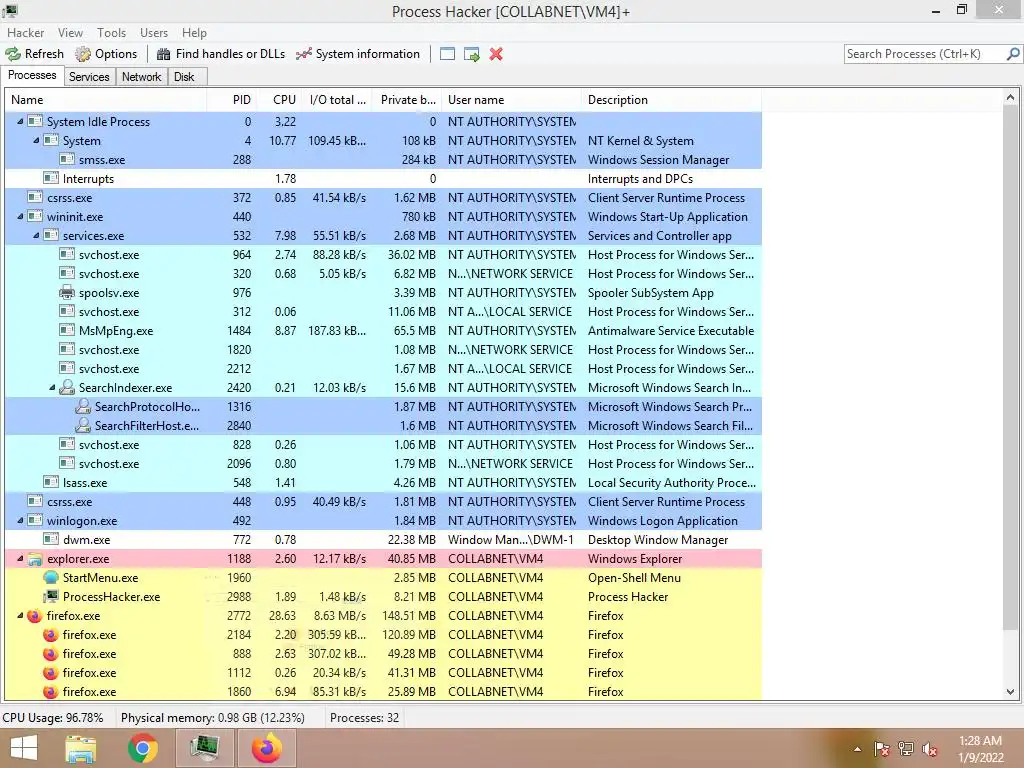Click the find window and thread icon

pyautogui.click(x=472, y=54)
